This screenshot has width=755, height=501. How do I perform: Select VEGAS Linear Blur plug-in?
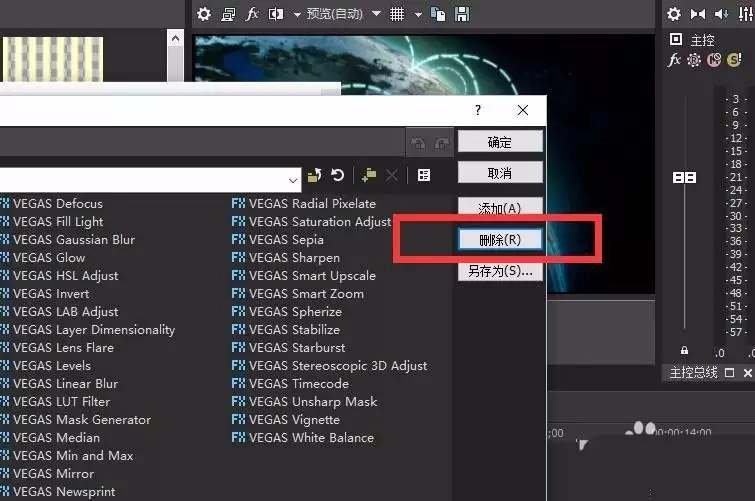[59, 383]
